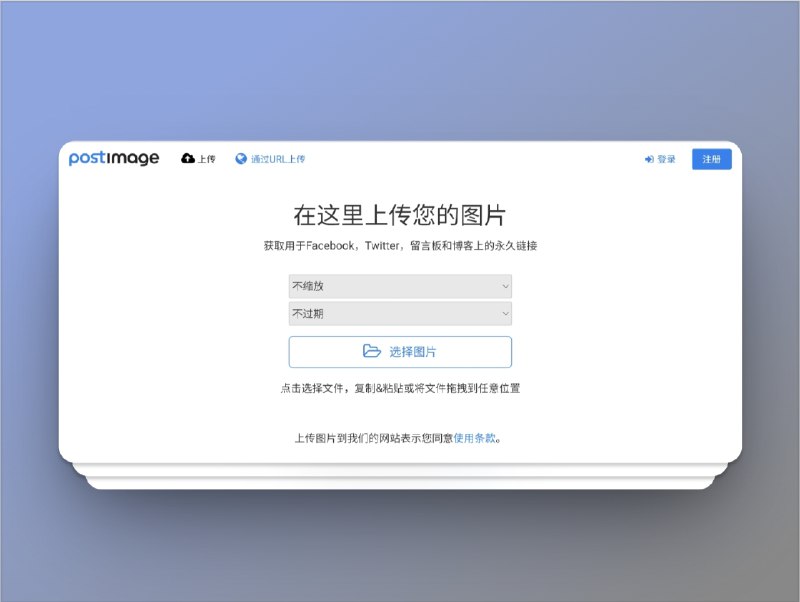Click the sign-in arrow icon beside 登录
The width and height of the screenshot is (800, 602).
[650, 158]
